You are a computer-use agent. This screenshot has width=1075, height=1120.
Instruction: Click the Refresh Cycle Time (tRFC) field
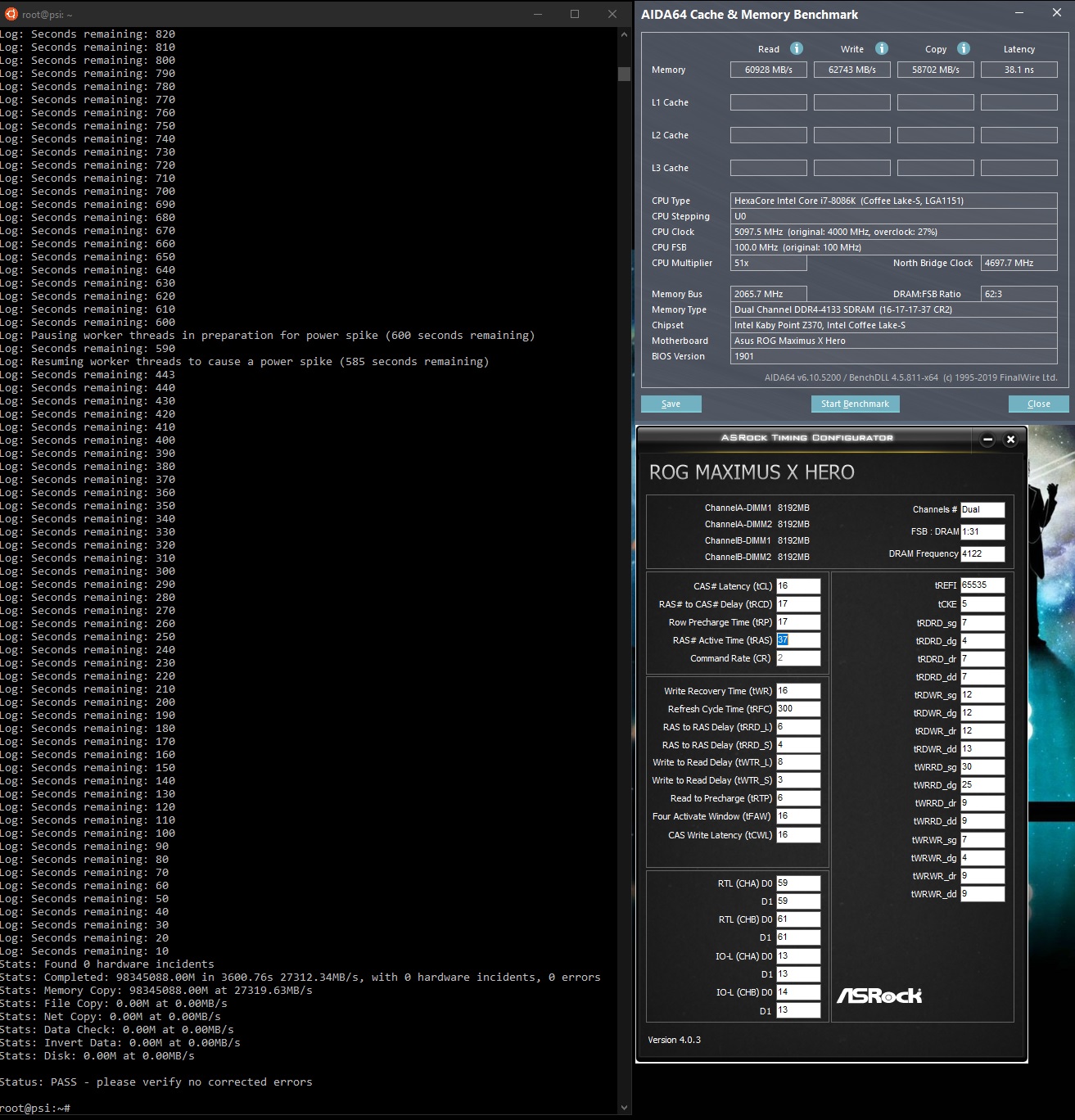798,709
